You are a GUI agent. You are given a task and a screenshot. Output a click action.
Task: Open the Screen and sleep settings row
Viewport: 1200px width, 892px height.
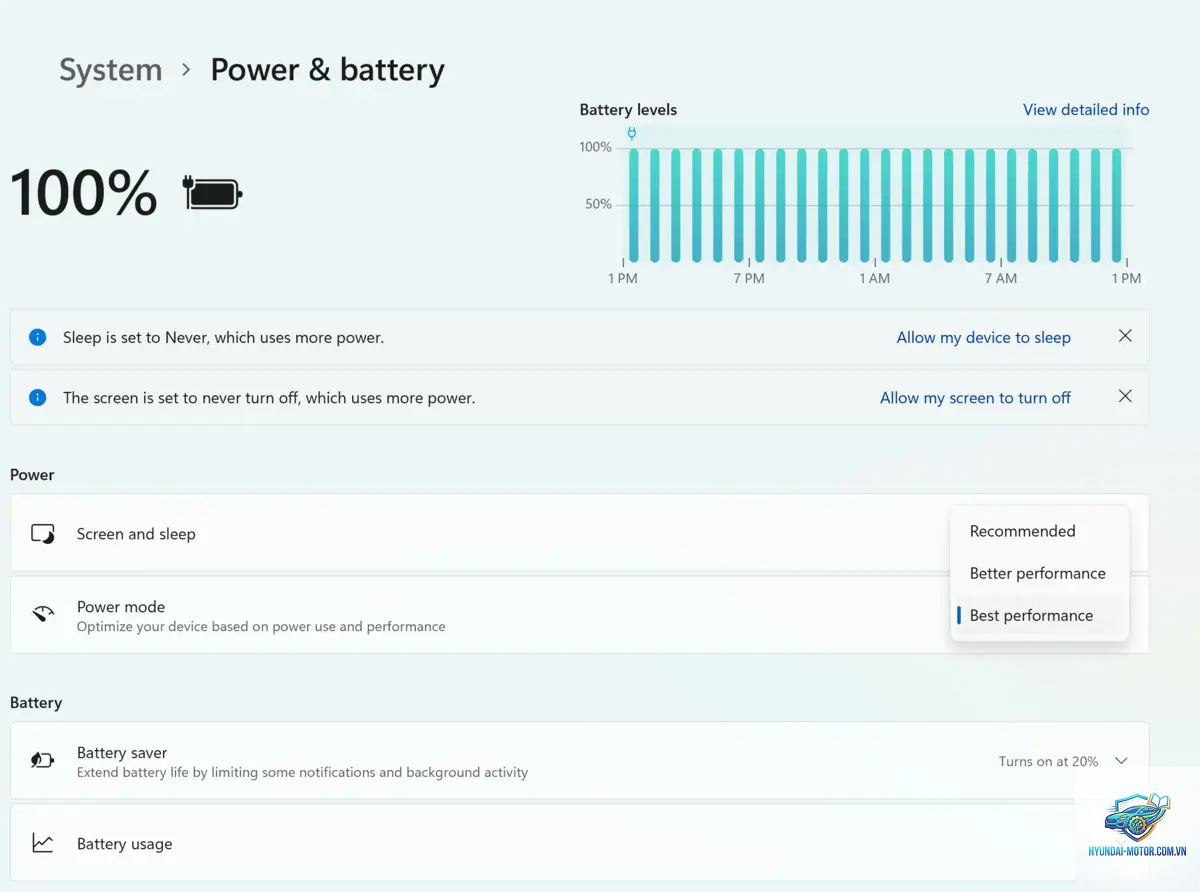click(579, 533)
